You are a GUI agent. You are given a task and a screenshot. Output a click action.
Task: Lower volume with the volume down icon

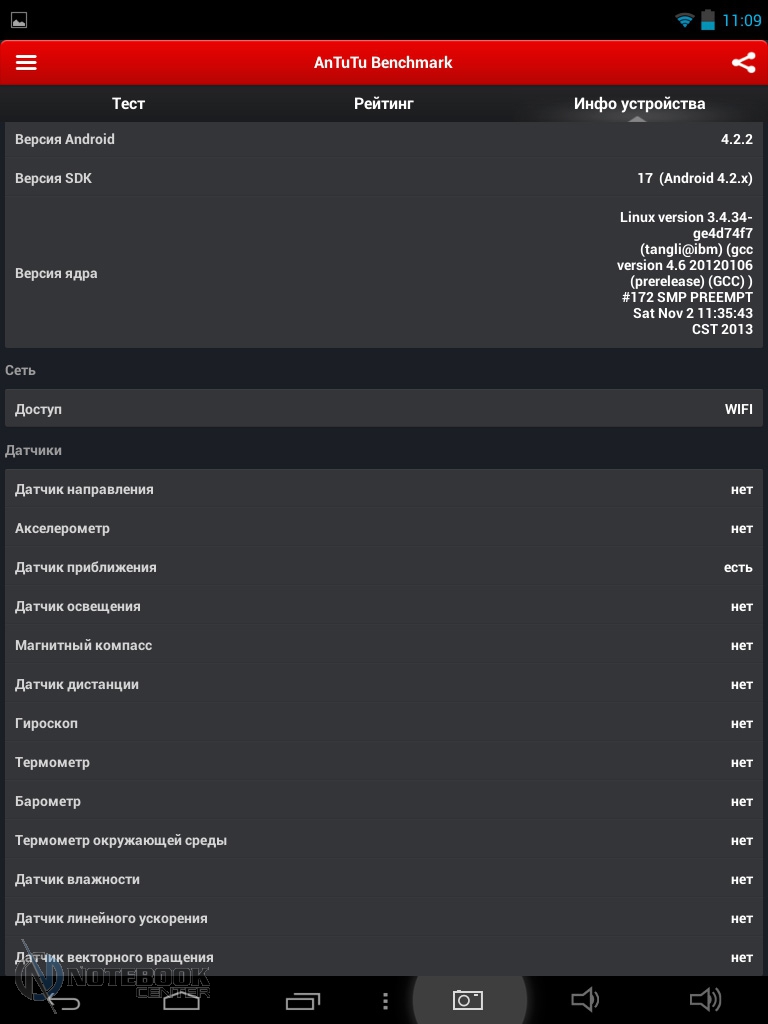click(x=584, y=1000)
